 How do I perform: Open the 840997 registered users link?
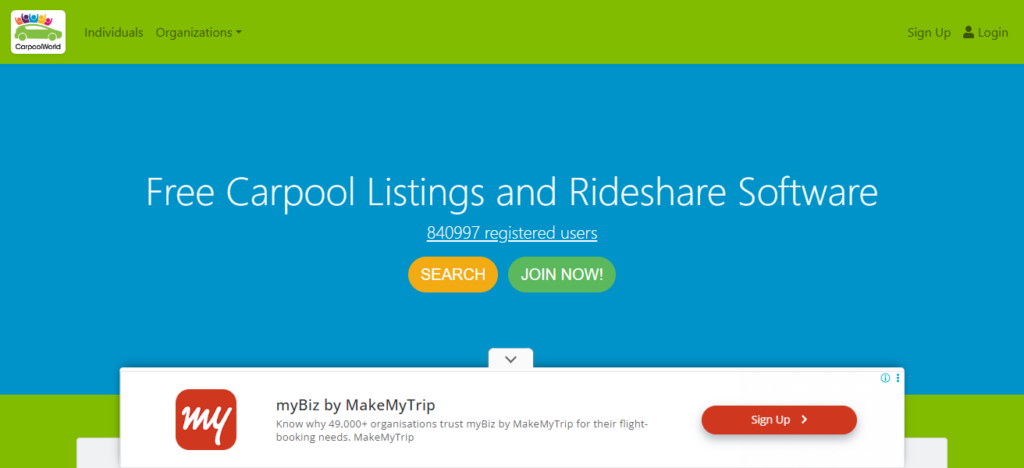tap(512, 233)
